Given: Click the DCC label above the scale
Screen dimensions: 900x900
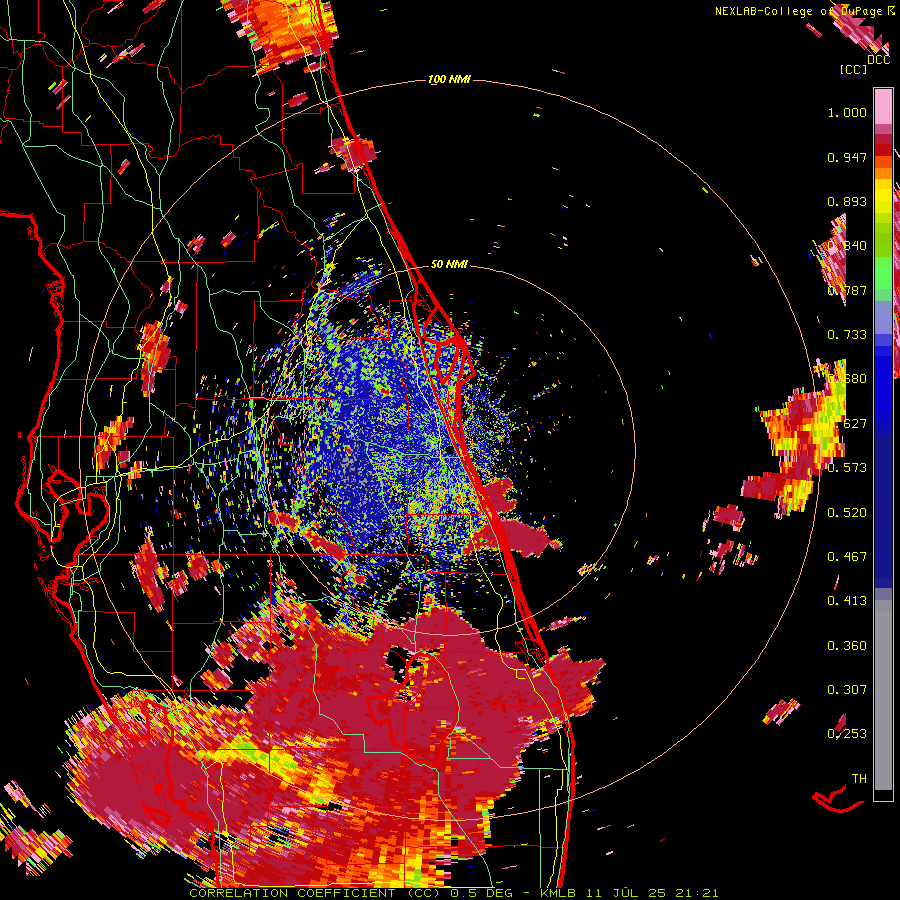Looking at the screenshot, I should click(x=878, y=60).
